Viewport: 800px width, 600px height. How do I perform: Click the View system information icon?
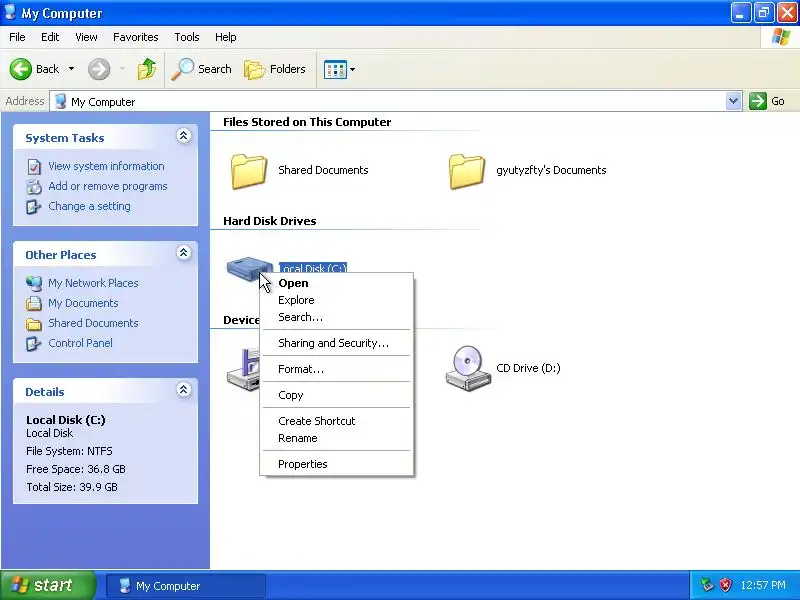tap(34, 166)
